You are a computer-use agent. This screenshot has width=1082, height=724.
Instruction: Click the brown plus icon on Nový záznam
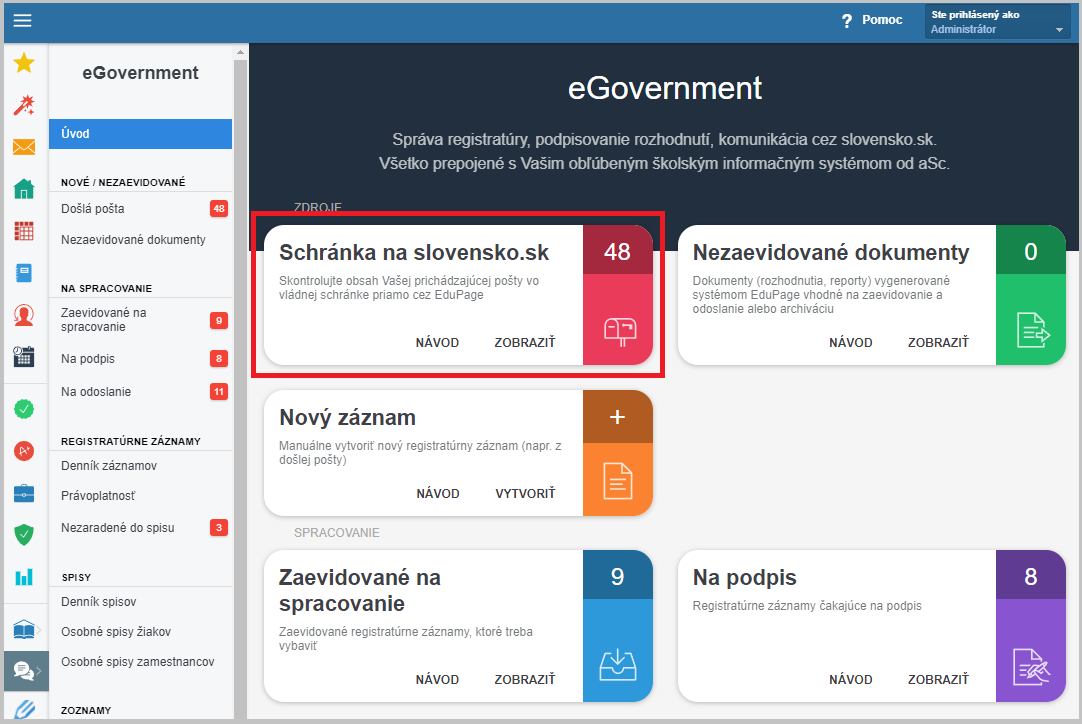click(x=618, y=417)
